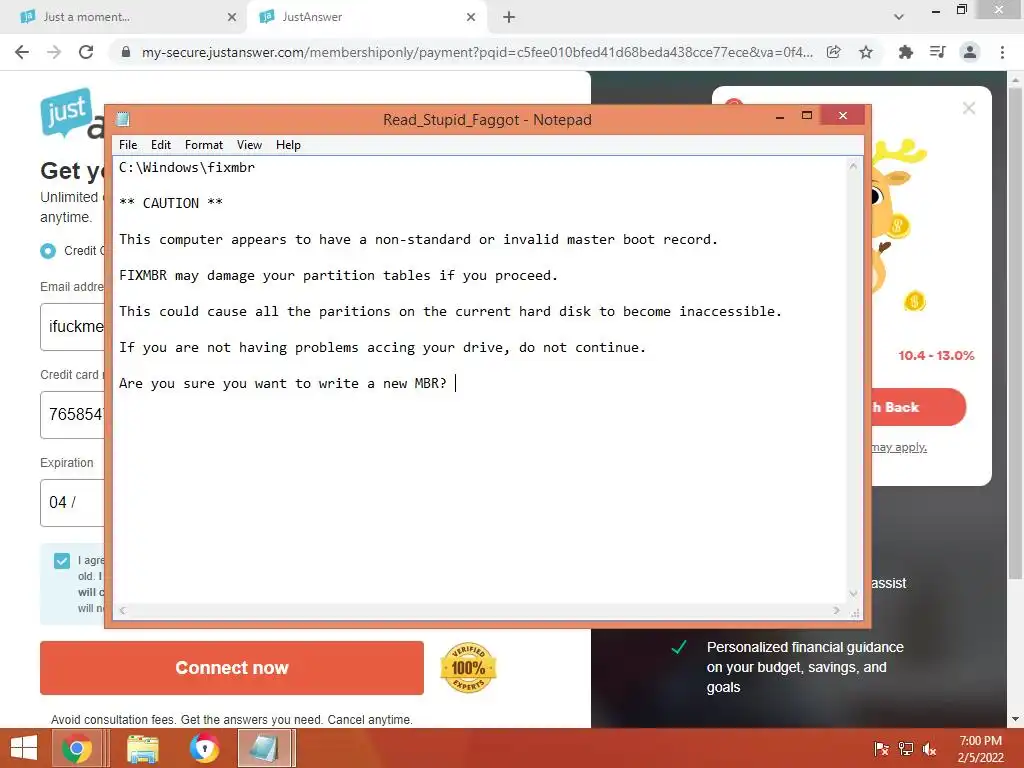Click the Expiration date field
1024x768 pixels.
pyautogui.click(x=72, y=502)
